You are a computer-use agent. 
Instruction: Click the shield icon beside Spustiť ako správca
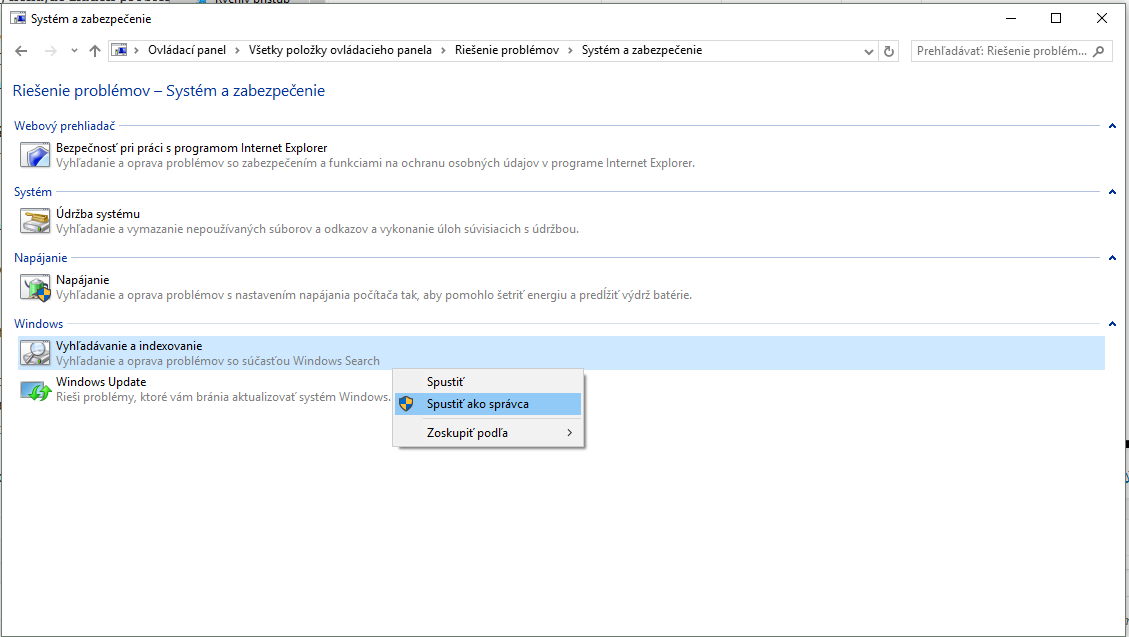click(x=406, y=404)
